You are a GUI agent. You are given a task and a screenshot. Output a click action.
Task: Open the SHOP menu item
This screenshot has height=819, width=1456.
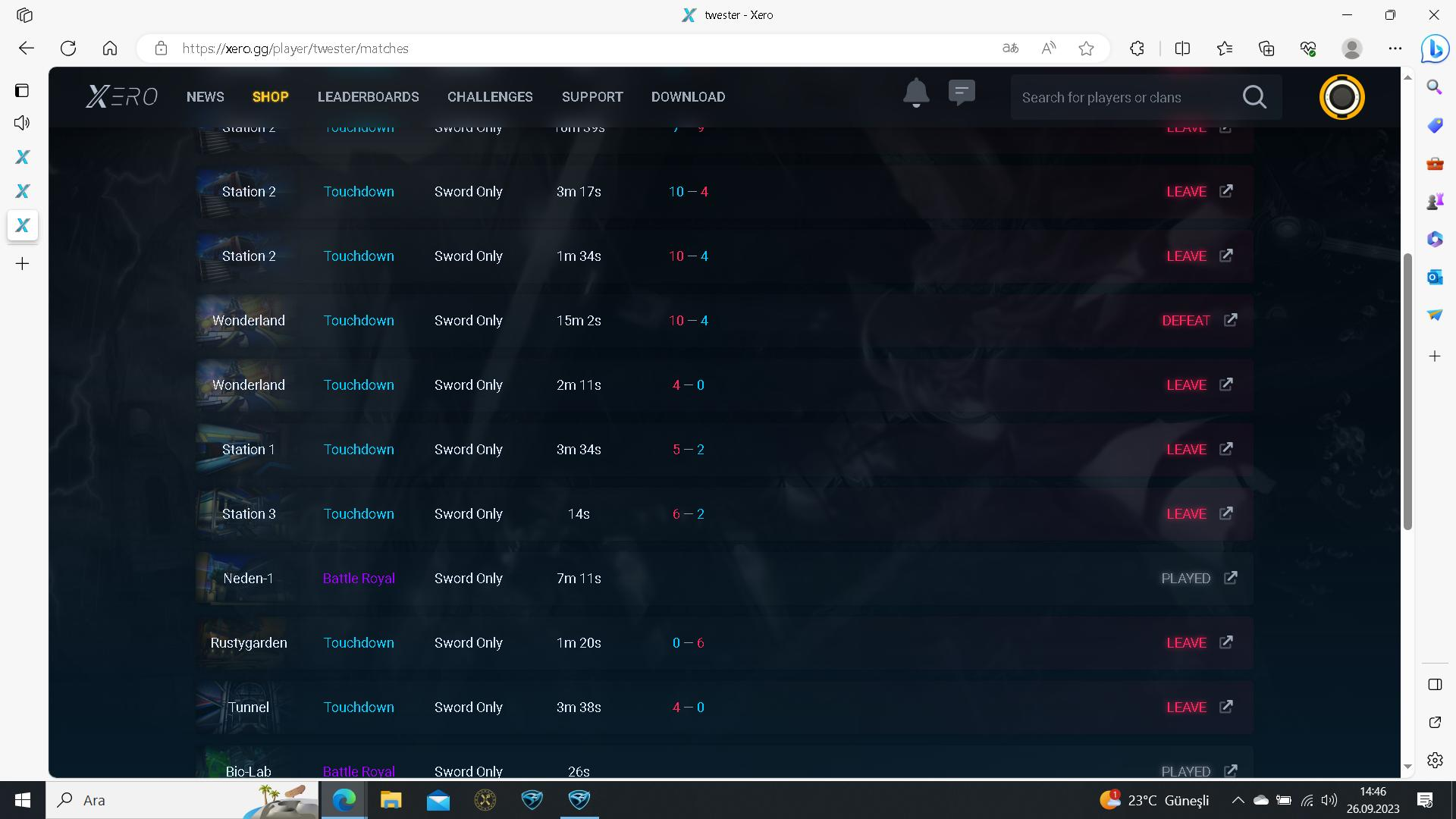(x=270, y=97)
